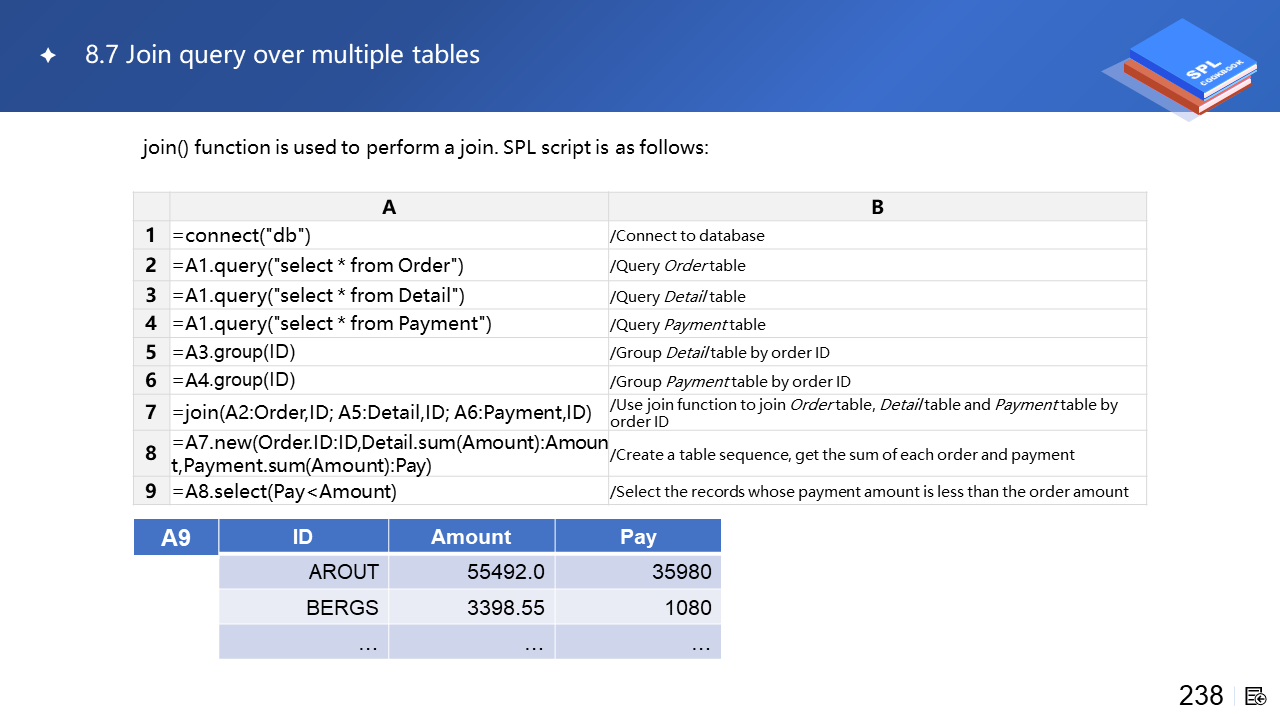Click the slide title '8.7 Join query over multiple tables'
The width and height of the screenshot is (1280, 720).
[x=282, y=55]
